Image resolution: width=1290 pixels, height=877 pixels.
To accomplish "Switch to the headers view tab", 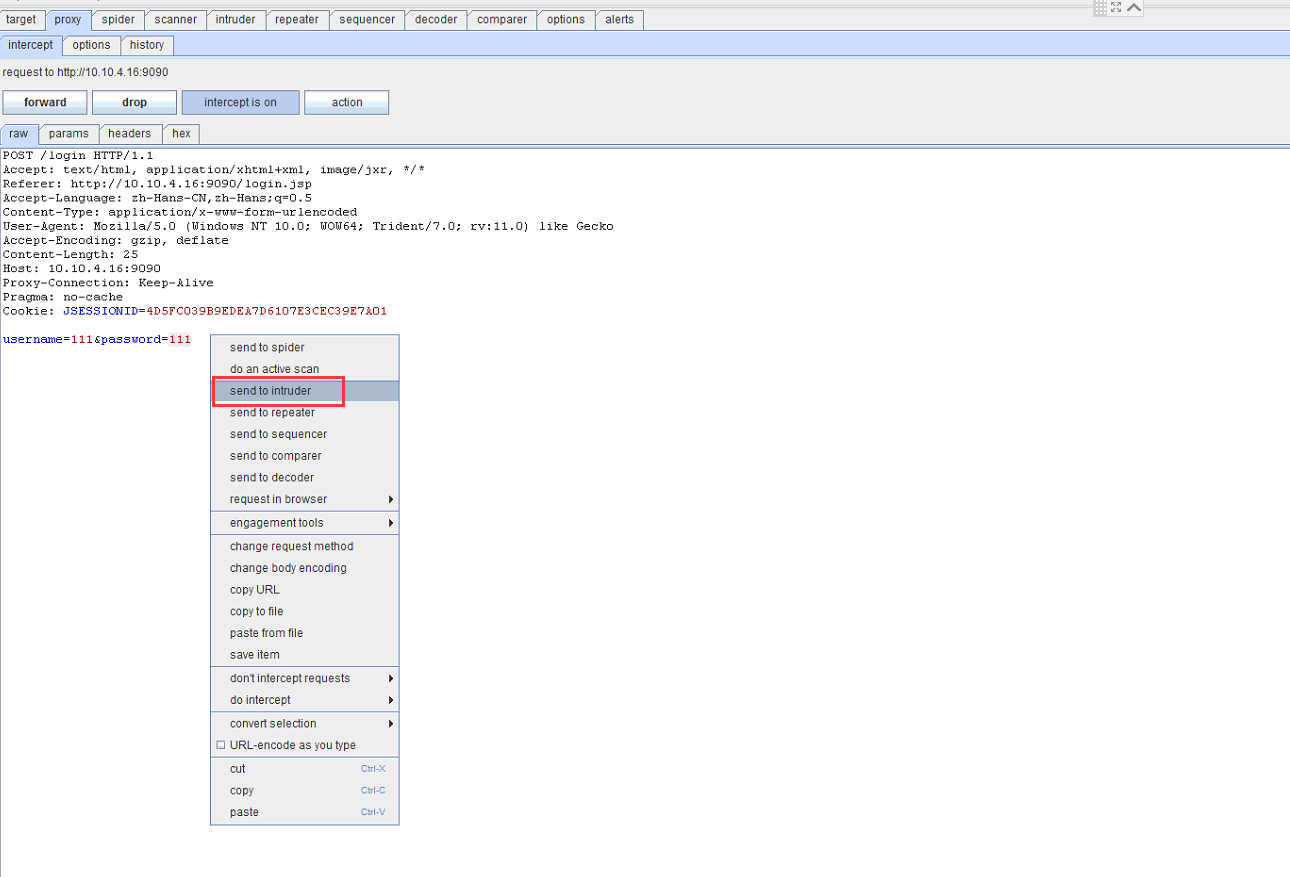I will tap(130, 134).
